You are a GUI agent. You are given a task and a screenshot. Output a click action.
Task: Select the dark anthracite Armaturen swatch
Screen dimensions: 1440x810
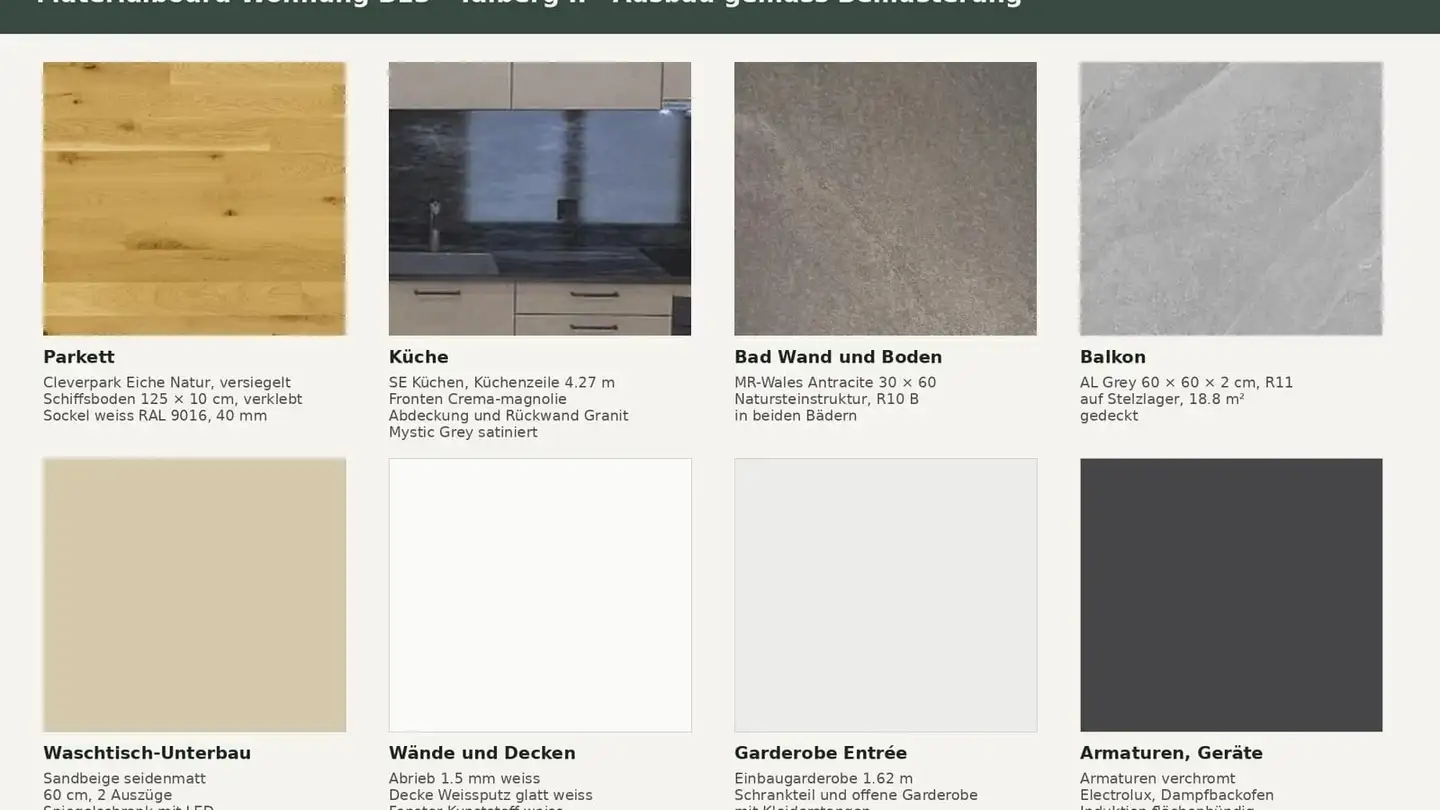pos(1231,595)
